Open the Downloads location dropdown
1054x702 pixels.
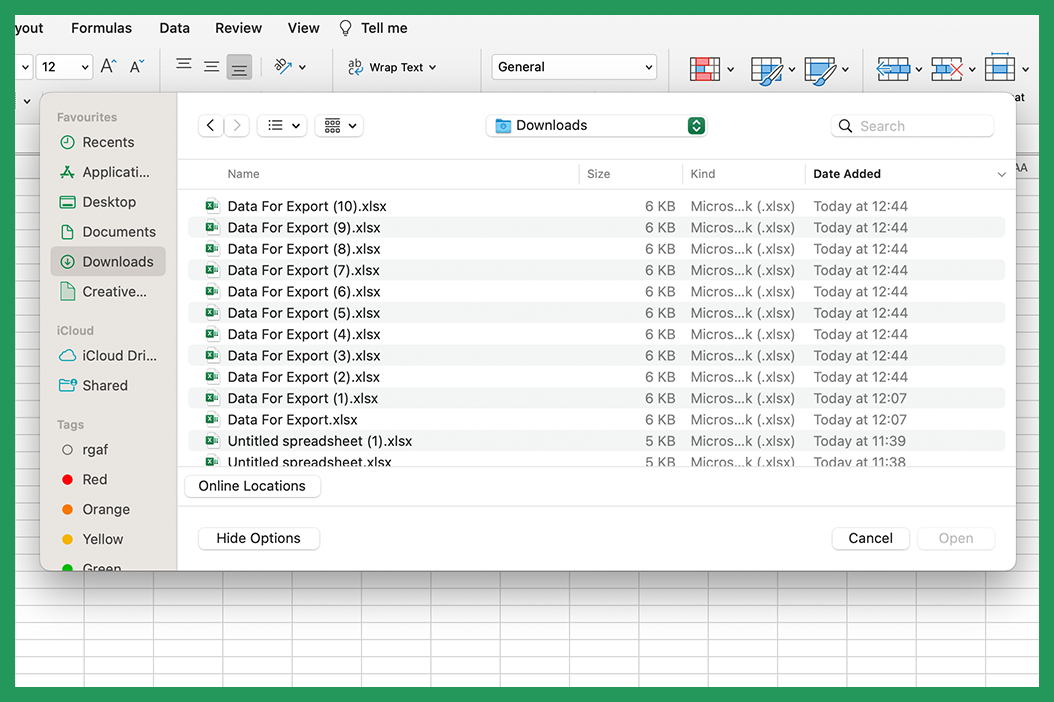[x=595, y=125]
